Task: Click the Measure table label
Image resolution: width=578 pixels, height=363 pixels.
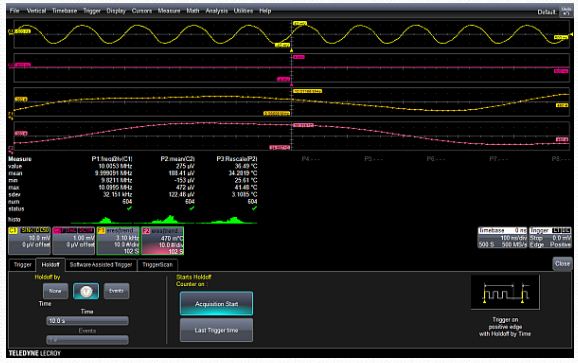Action: pos(20,159)
